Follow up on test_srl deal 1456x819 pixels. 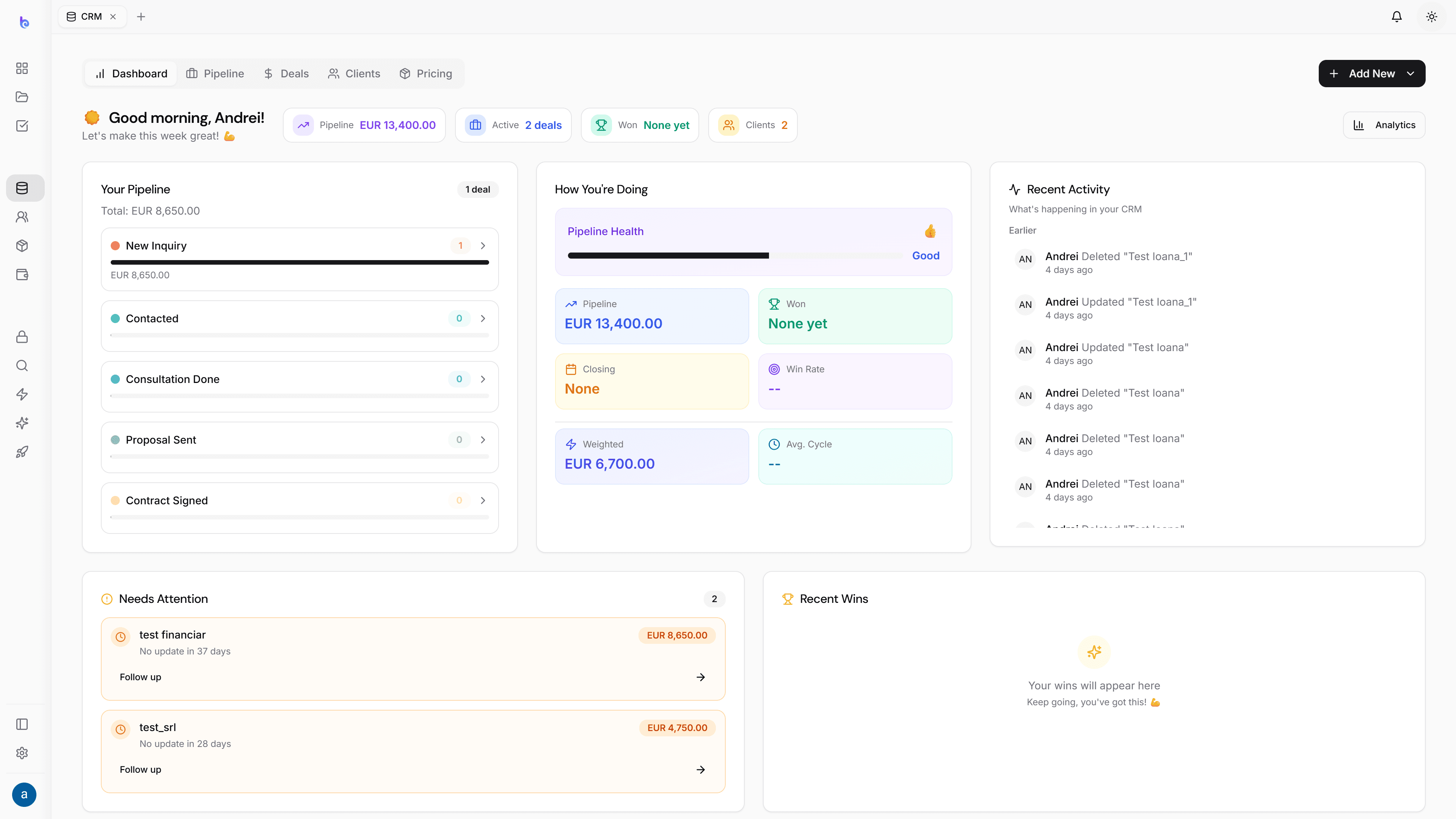click(x=413, y=769)
